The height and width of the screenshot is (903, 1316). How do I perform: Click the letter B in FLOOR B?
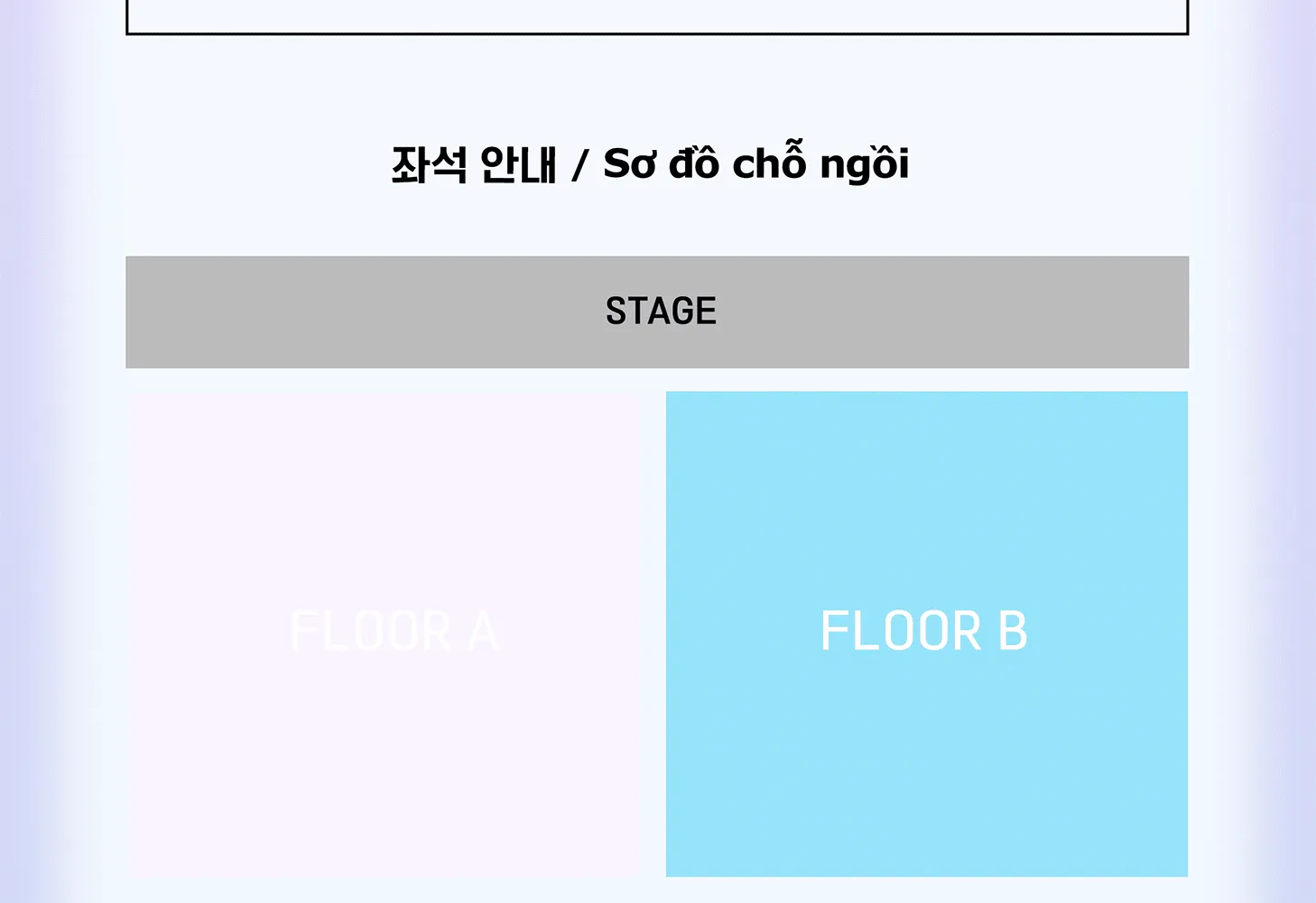(x=1013, y=631)
